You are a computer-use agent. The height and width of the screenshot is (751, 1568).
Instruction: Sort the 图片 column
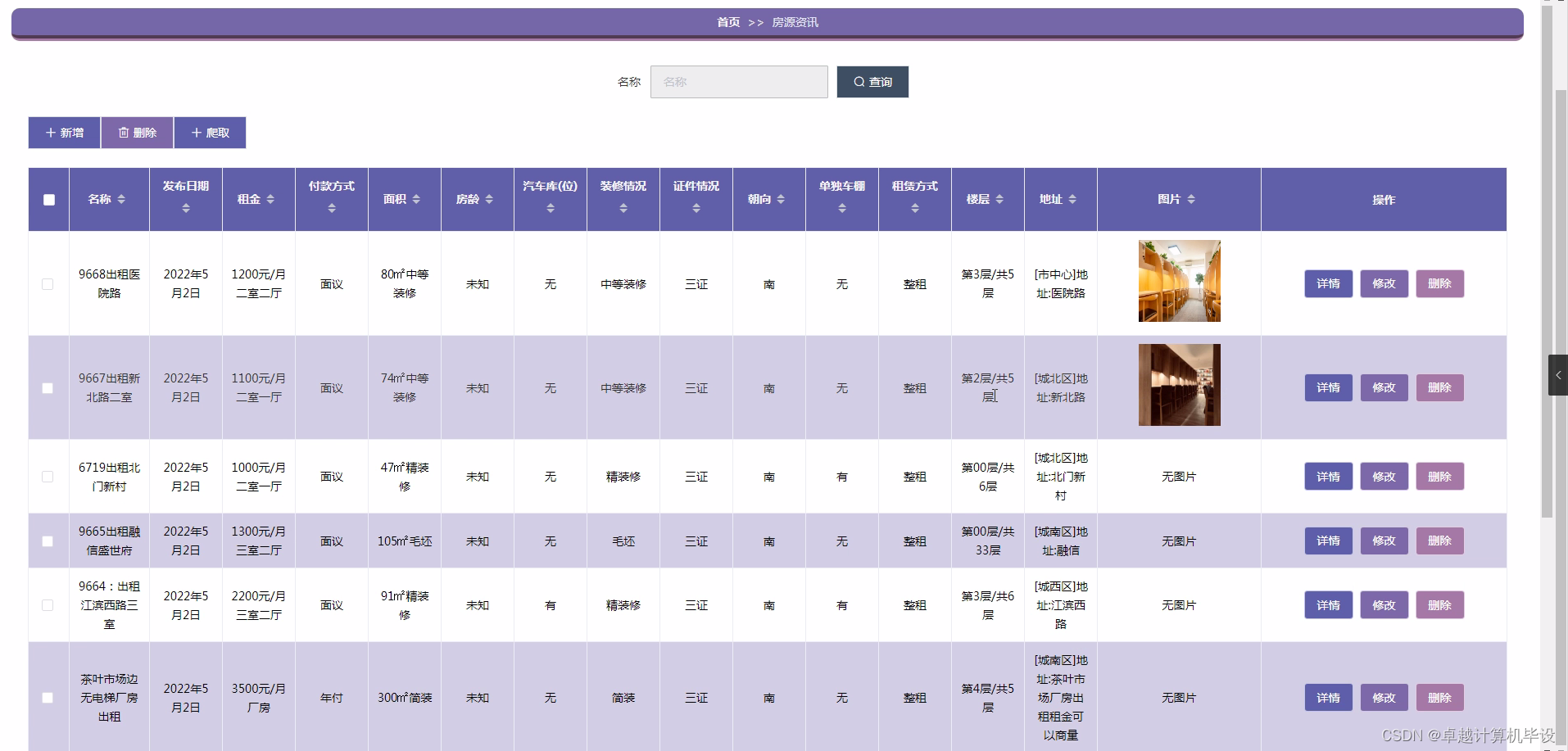pyautogui.click(x=1193, y=199)
